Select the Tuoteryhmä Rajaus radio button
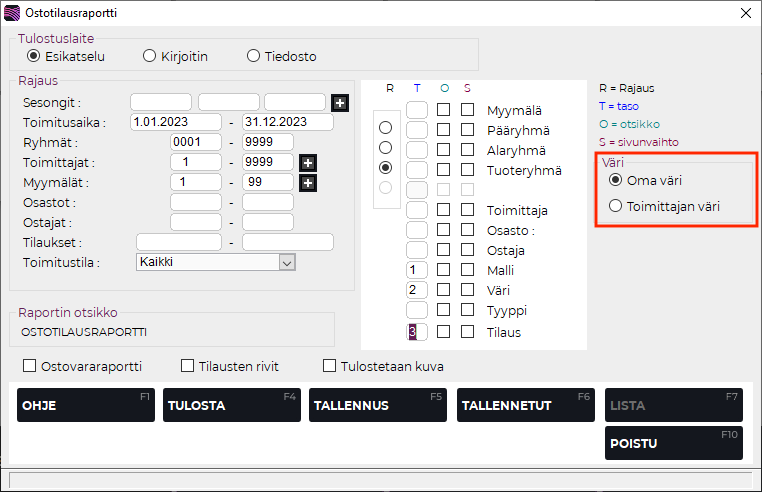Viewport: 762px width, 492px height. pyautogui.click(x=385, y=167)
